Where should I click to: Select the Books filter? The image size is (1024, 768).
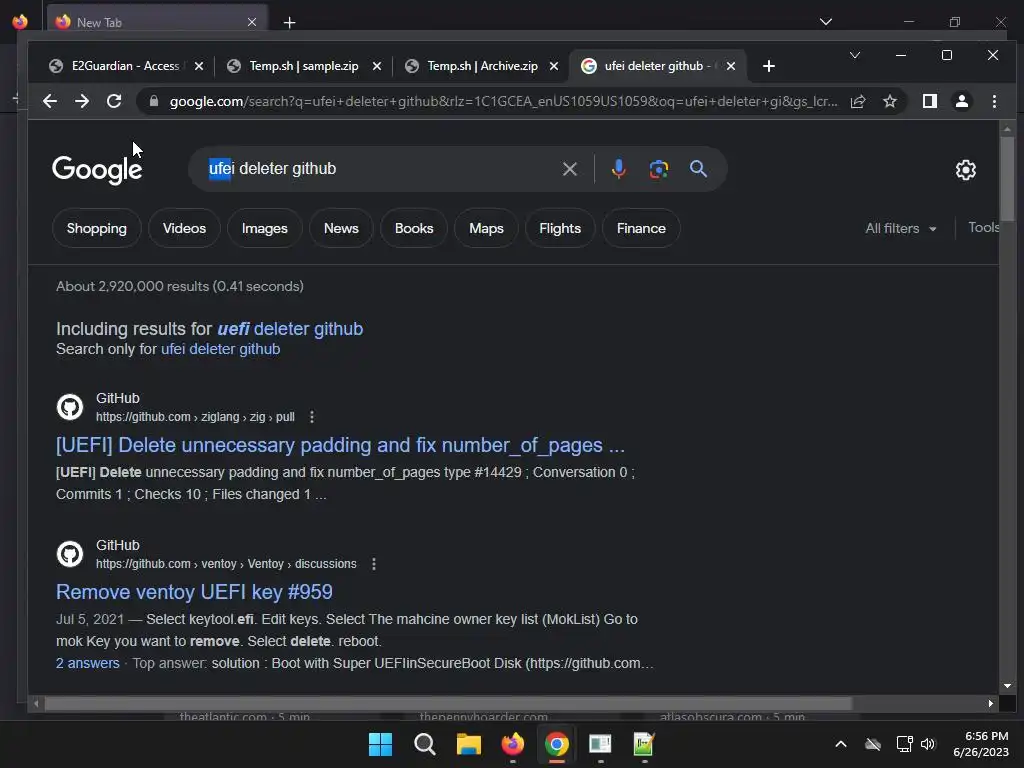(414, 229)
